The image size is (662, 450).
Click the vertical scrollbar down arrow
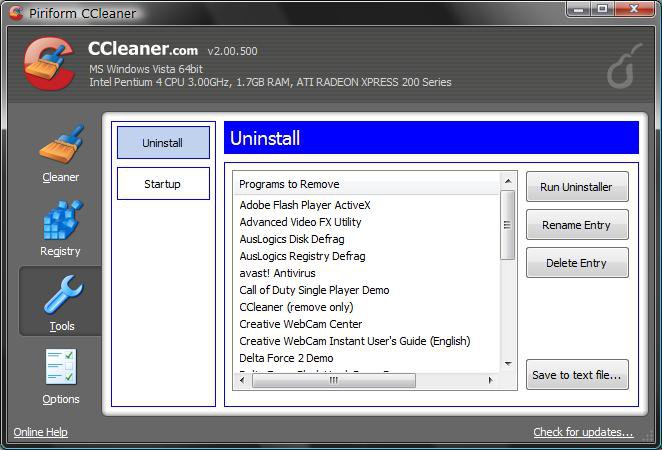tap(508, 363)
